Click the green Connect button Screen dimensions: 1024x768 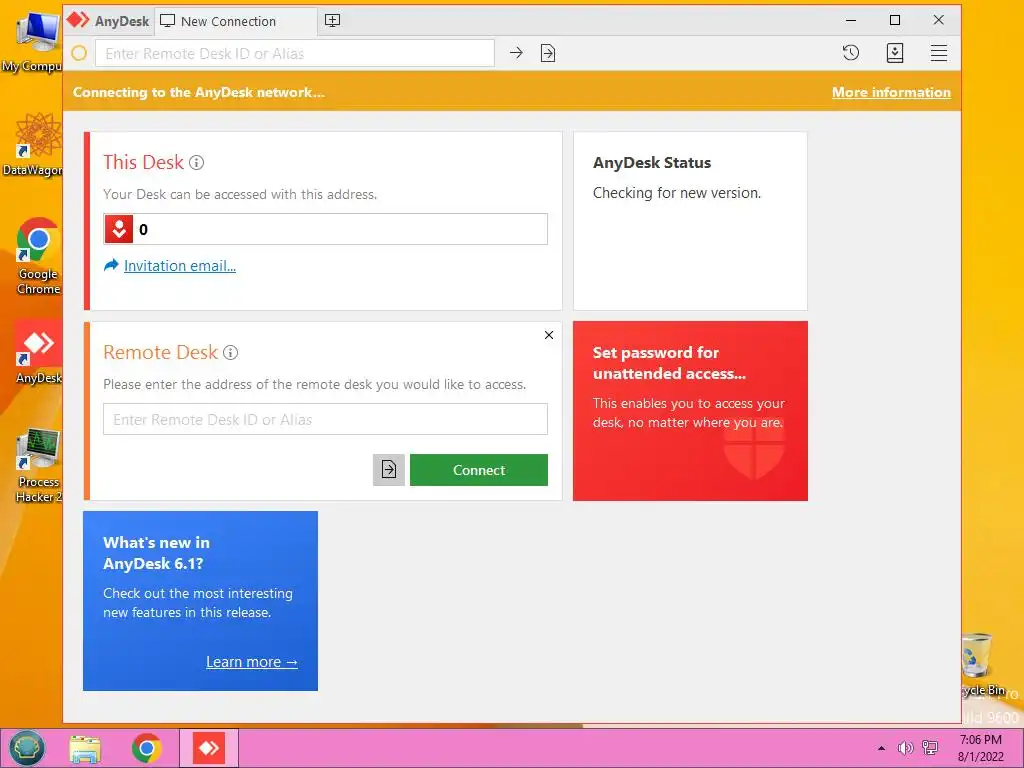tap(479, 470)
